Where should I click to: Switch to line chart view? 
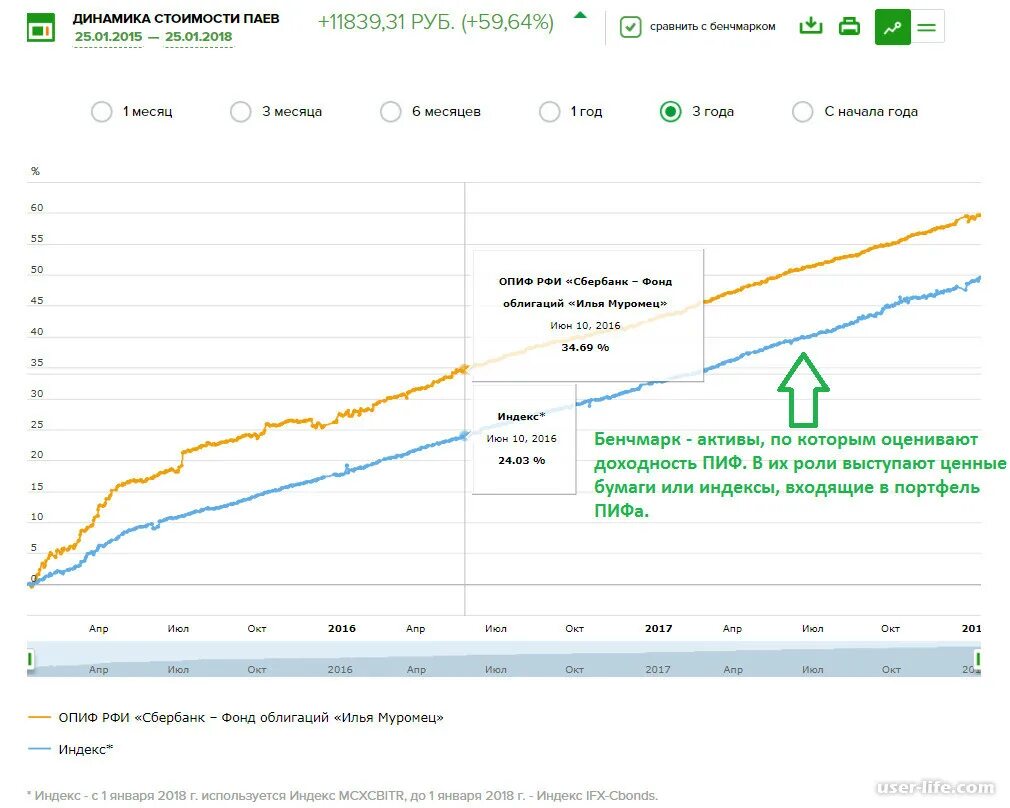[x=892, y=27]
